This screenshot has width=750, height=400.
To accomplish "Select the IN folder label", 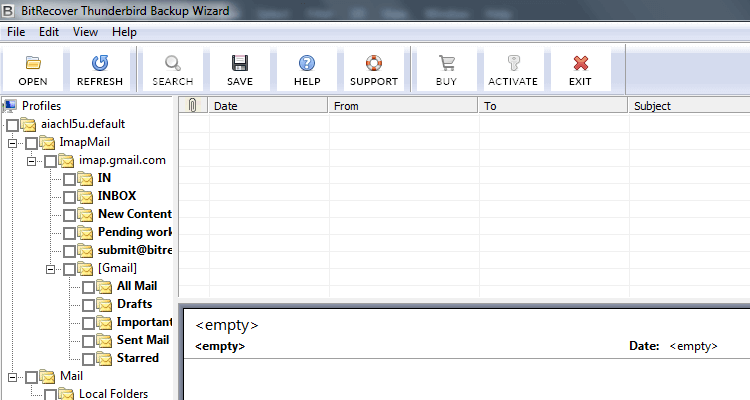I will pos(104,178).
